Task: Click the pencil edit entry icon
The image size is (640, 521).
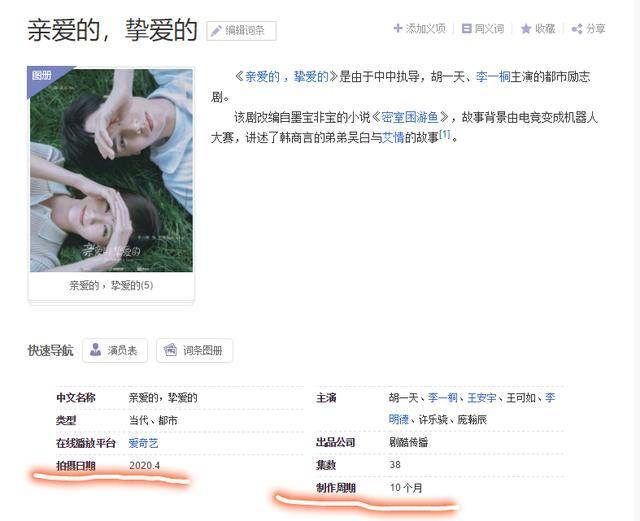Action: pos(216,31)
